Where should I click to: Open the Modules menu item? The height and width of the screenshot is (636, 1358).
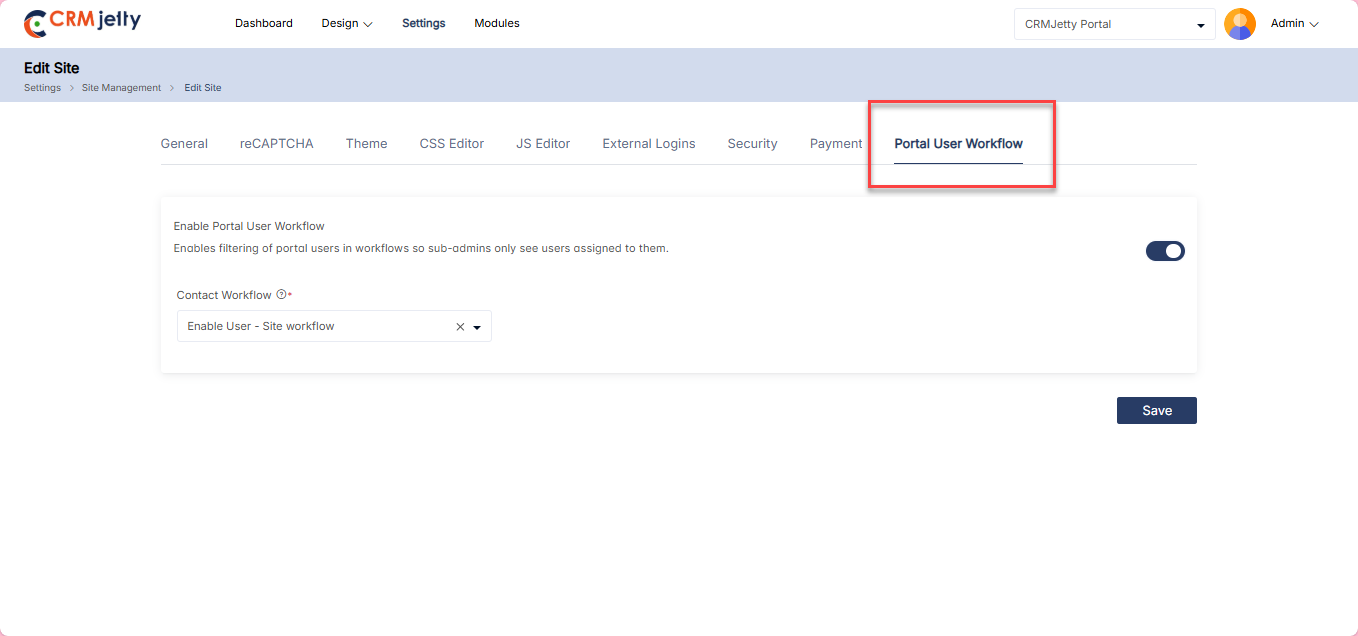pos(497,24)
